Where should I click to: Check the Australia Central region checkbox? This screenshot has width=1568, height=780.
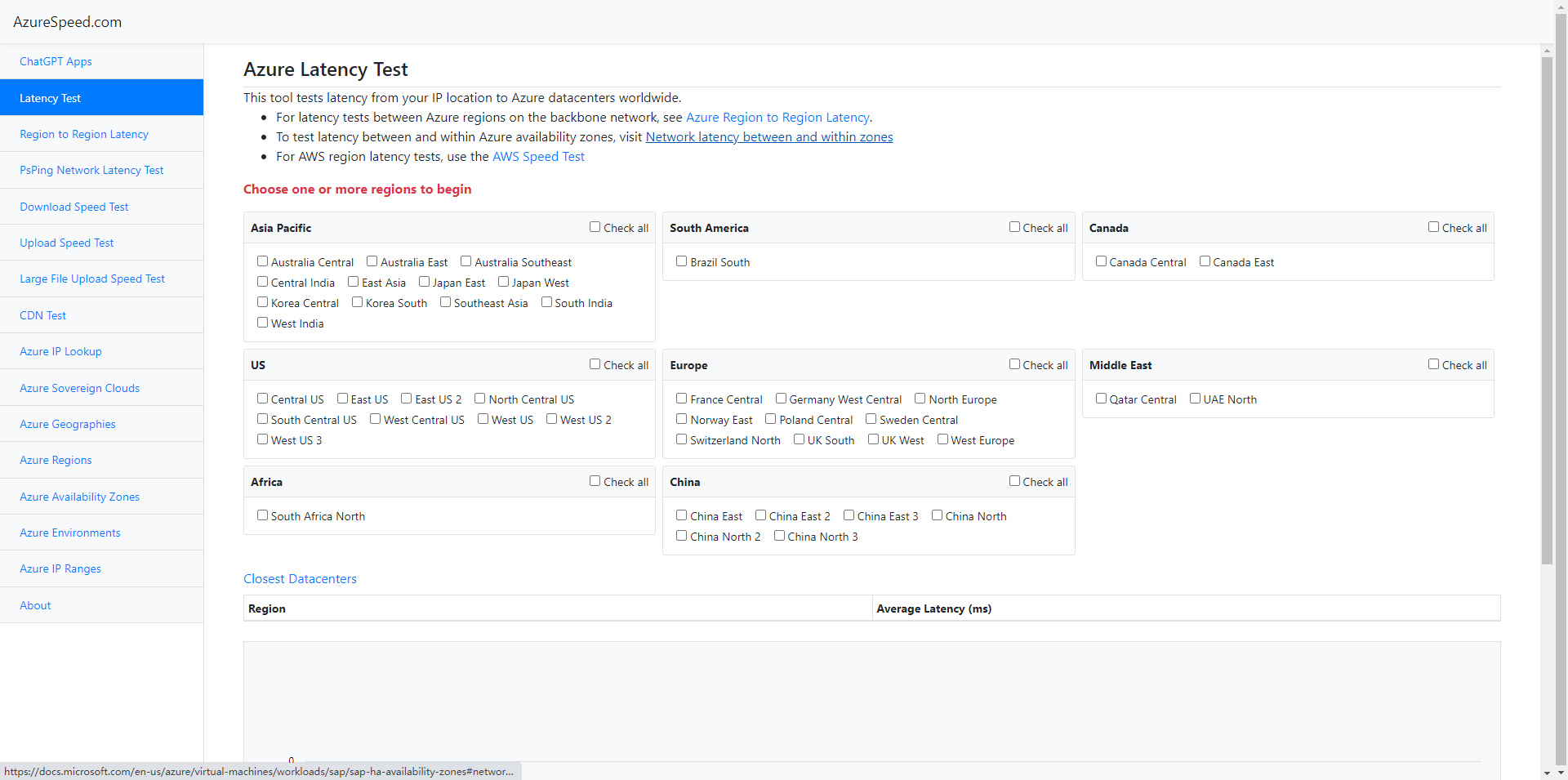click(262, 261)
